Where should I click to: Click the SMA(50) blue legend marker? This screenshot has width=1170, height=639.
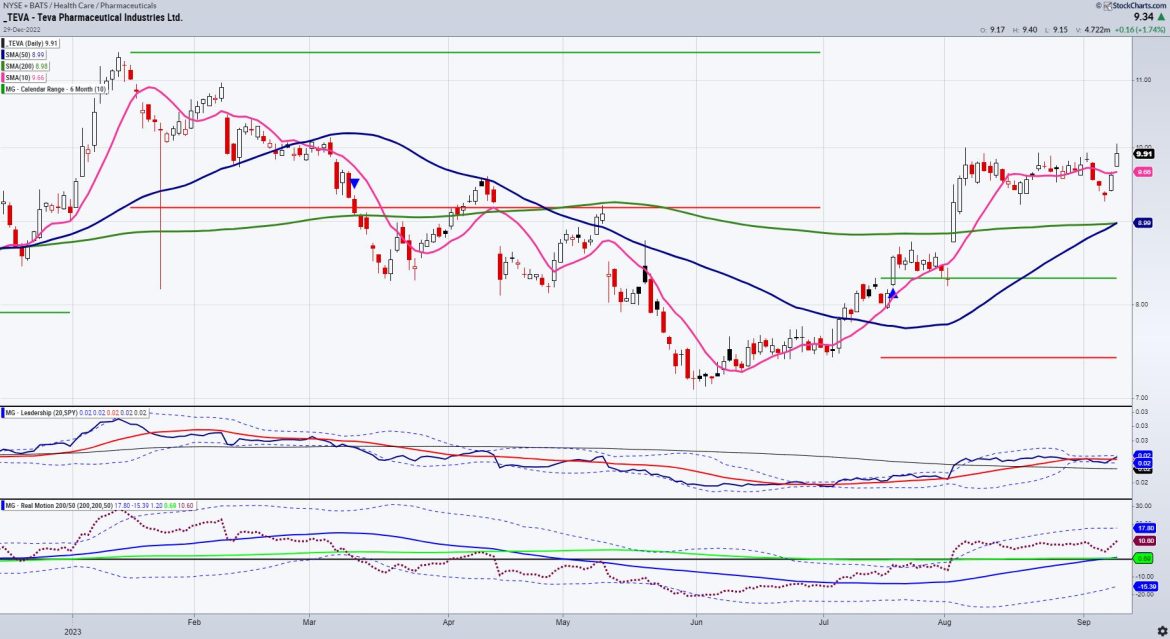[4, 55]
